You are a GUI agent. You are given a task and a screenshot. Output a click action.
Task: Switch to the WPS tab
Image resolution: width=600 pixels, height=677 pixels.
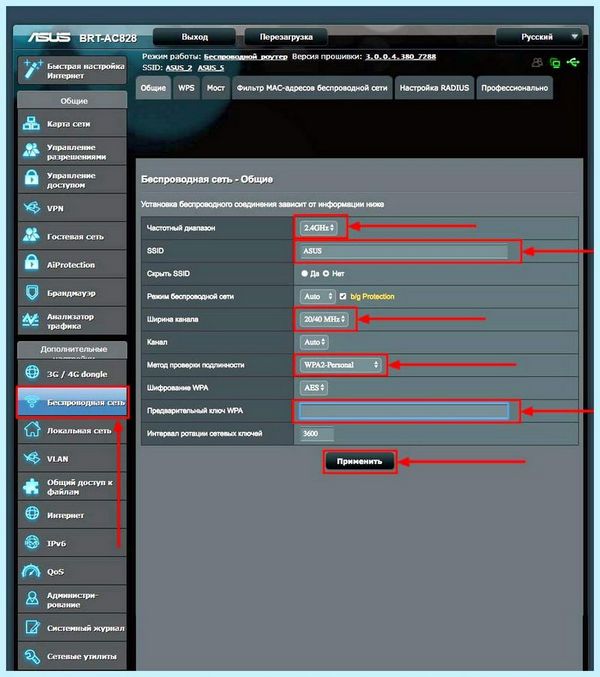[x=186, y=88]
